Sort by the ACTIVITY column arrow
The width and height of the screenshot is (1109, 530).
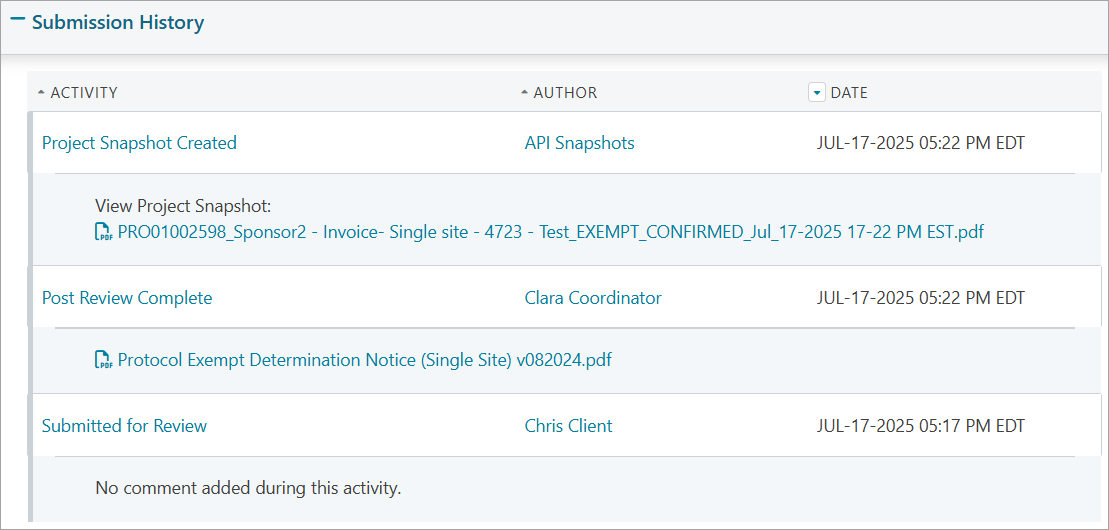pos(41,93)
